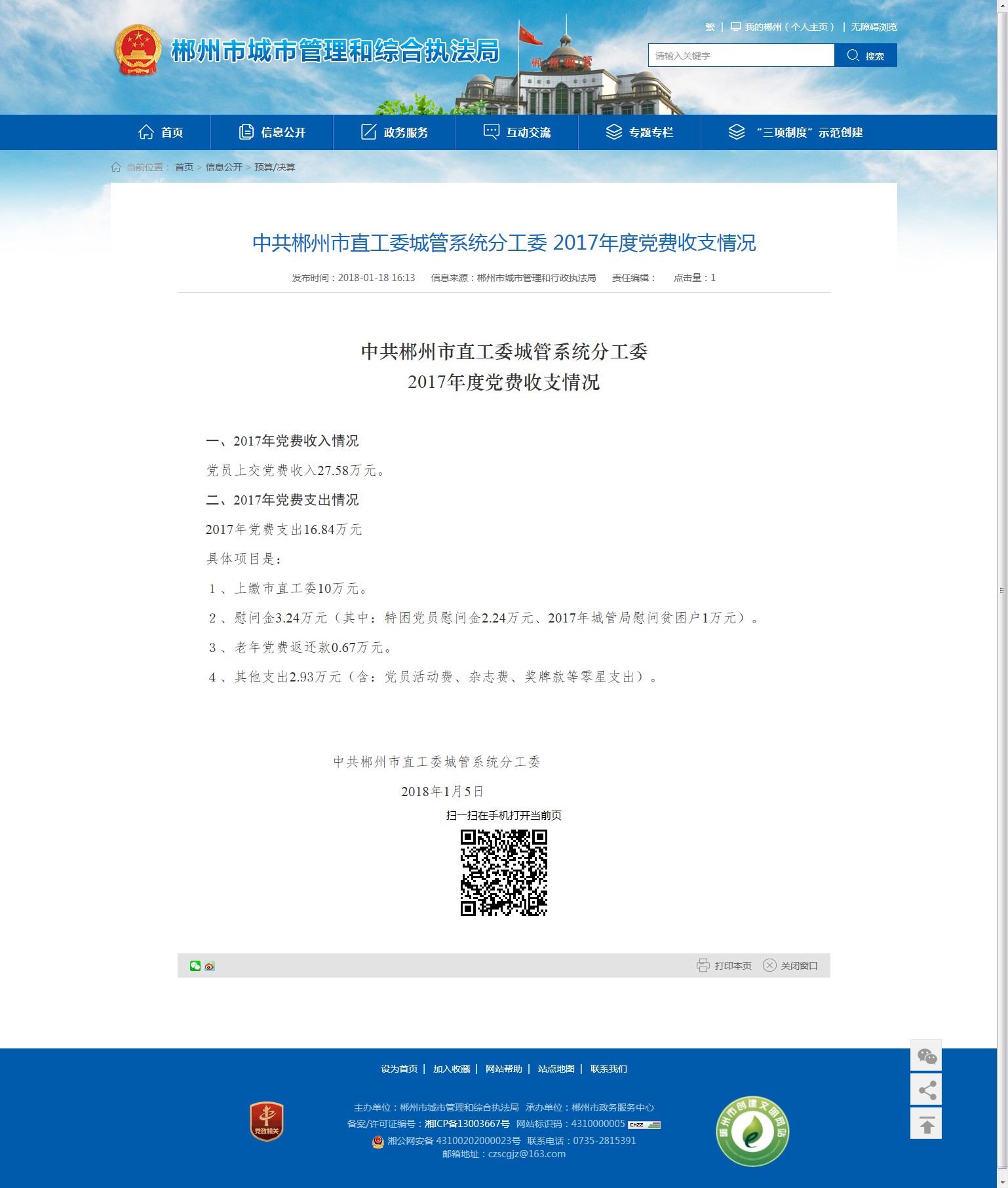
Task: Open the 首页 home navigation menu
Action: pos(161,132)
